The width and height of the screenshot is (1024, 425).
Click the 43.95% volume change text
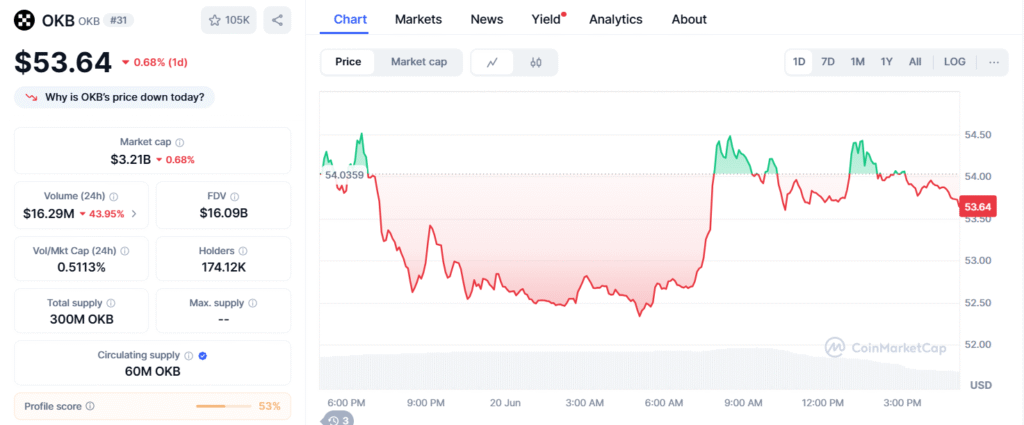[107, 213]
